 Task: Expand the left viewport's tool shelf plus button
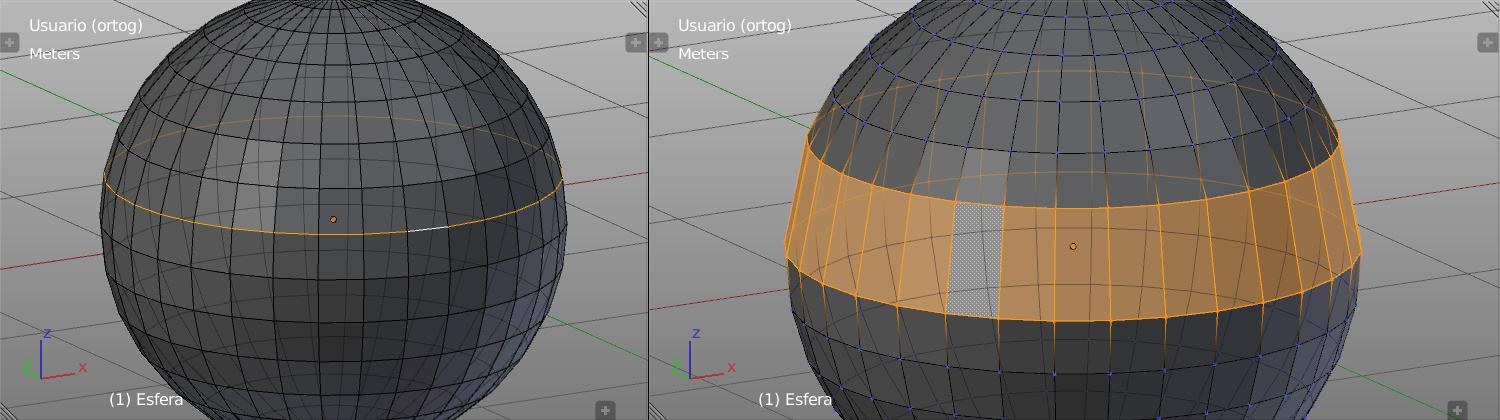[x=8, y=42]
